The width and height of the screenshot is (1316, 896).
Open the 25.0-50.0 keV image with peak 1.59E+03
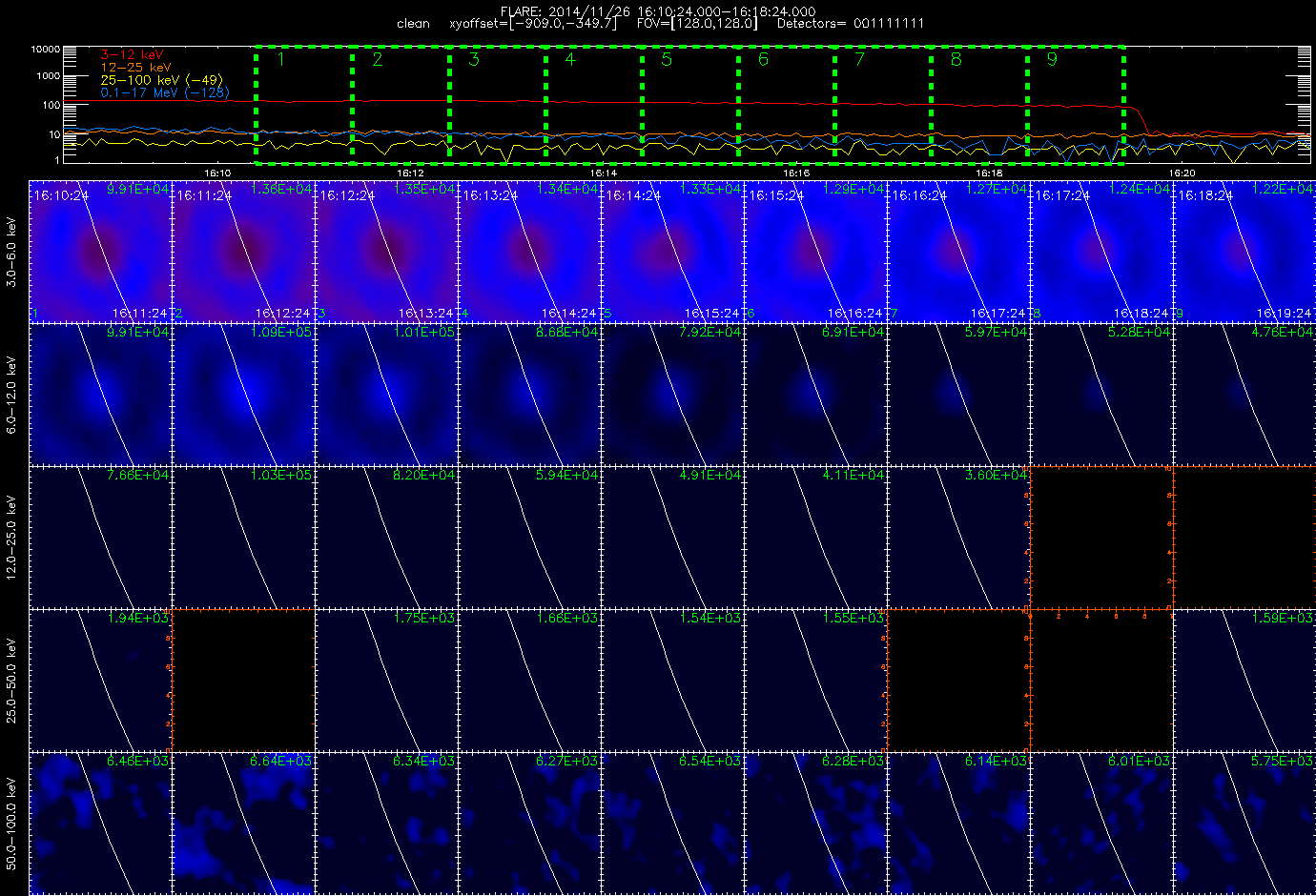1244,681
